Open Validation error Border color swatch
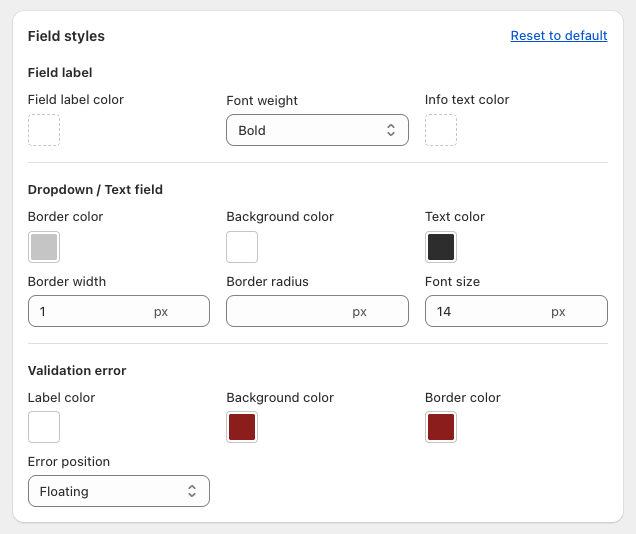636x534 pixels. click(441, 427)
